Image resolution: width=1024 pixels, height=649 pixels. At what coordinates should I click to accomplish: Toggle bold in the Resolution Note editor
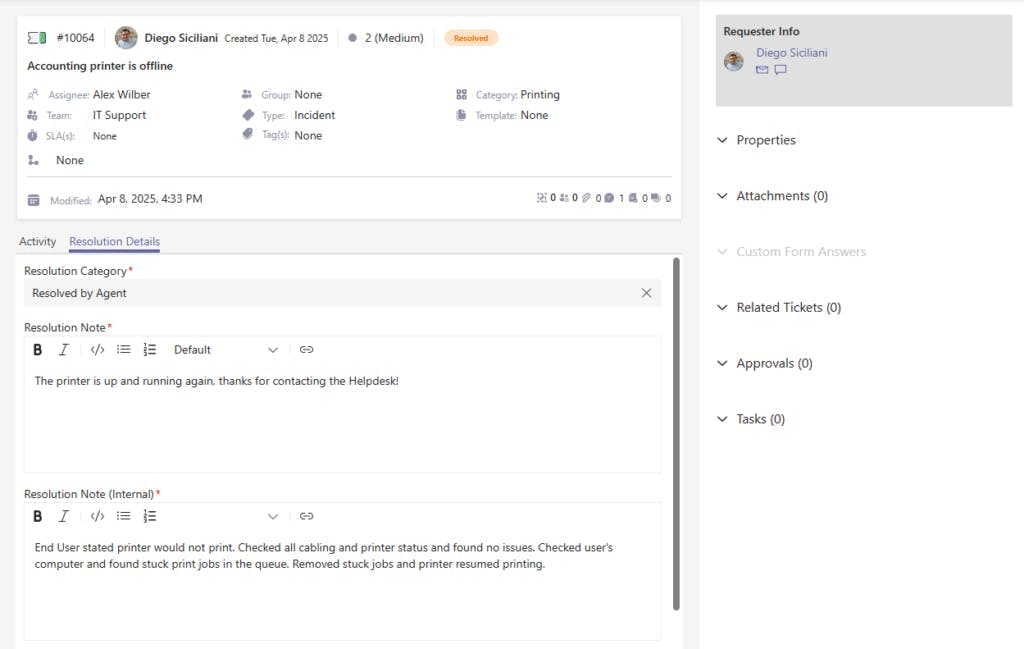tap(38, 350)
